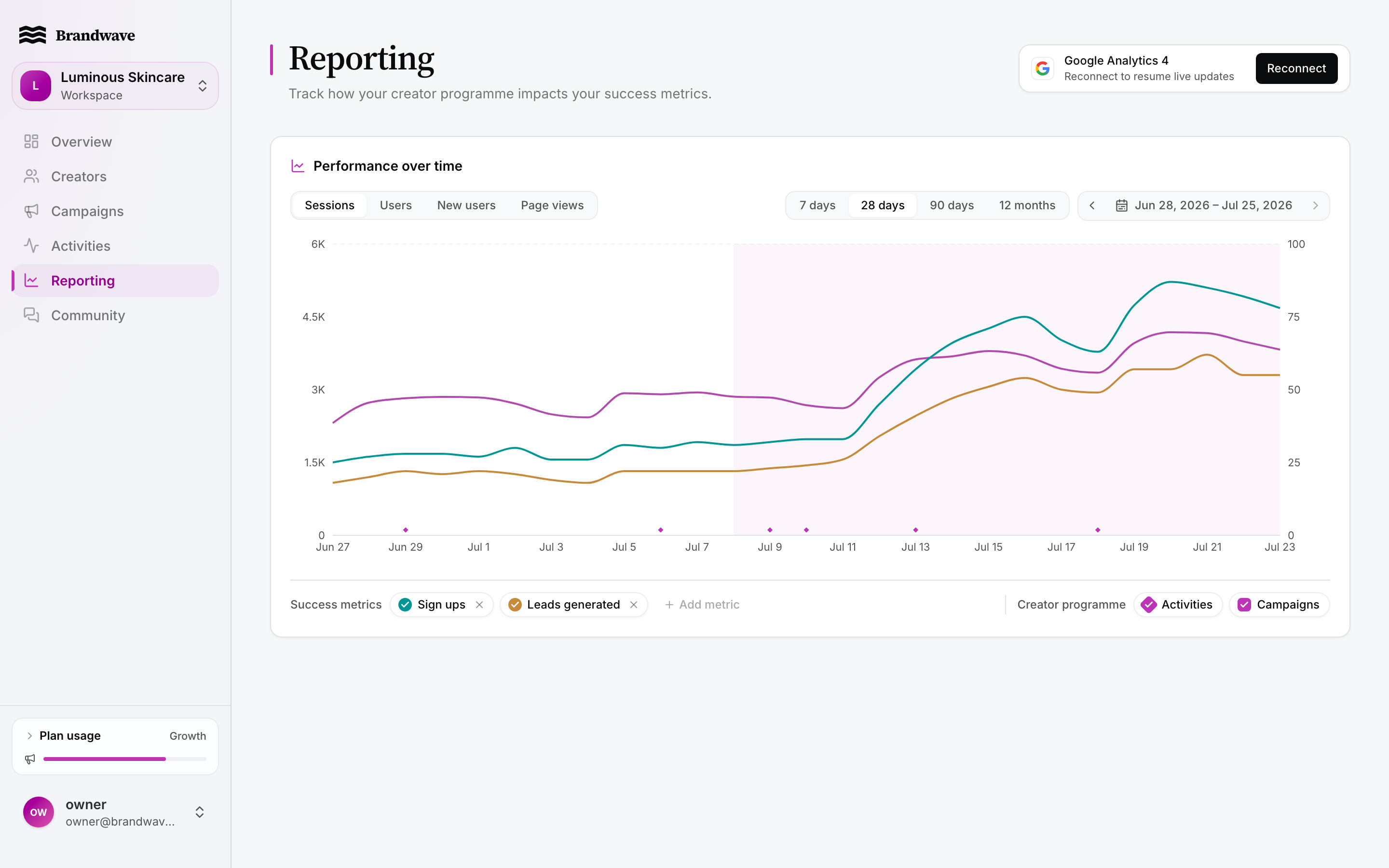Switch to the Page views tab

point(552,205)
